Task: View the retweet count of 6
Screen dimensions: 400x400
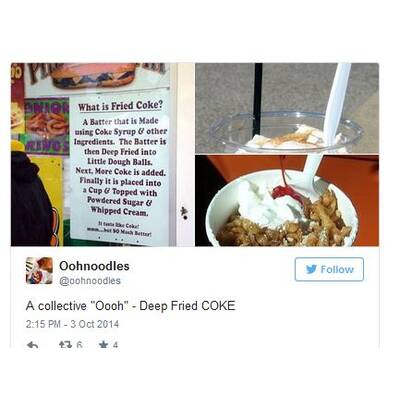Action: tap(79, 345)
